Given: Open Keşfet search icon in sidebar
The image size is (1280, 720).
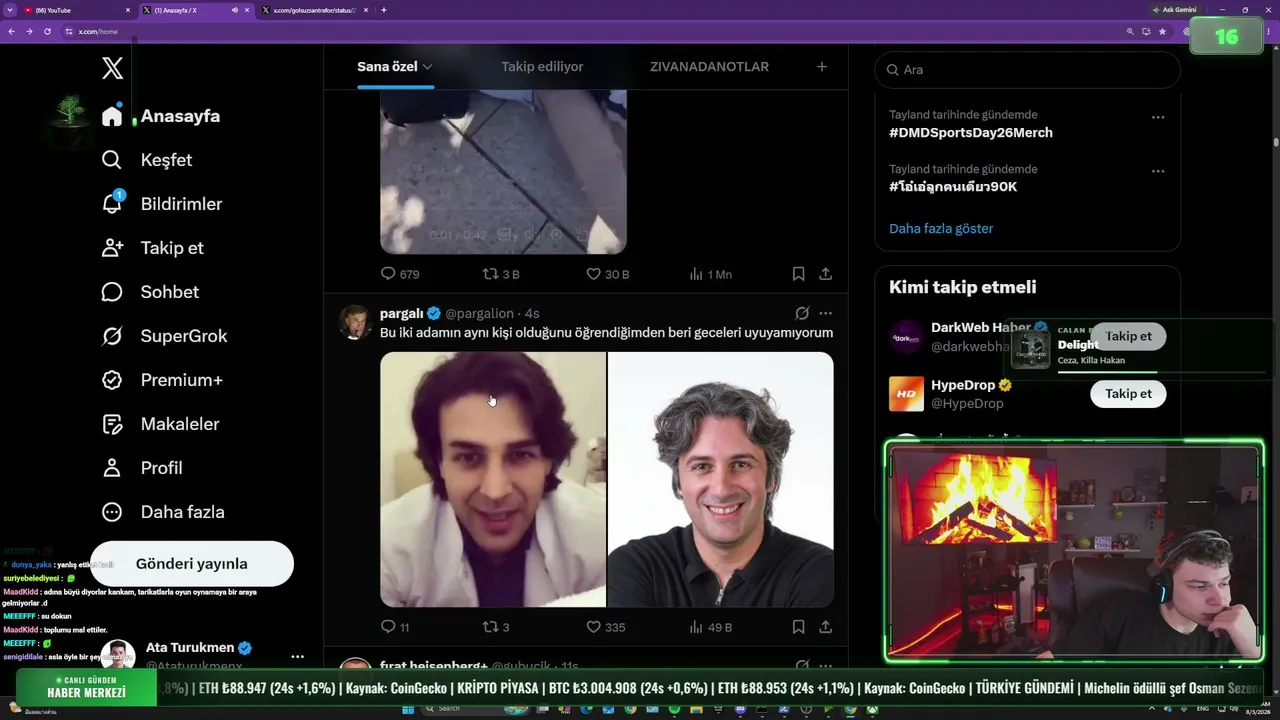Looking at the screenshot, I should [112, 160].
